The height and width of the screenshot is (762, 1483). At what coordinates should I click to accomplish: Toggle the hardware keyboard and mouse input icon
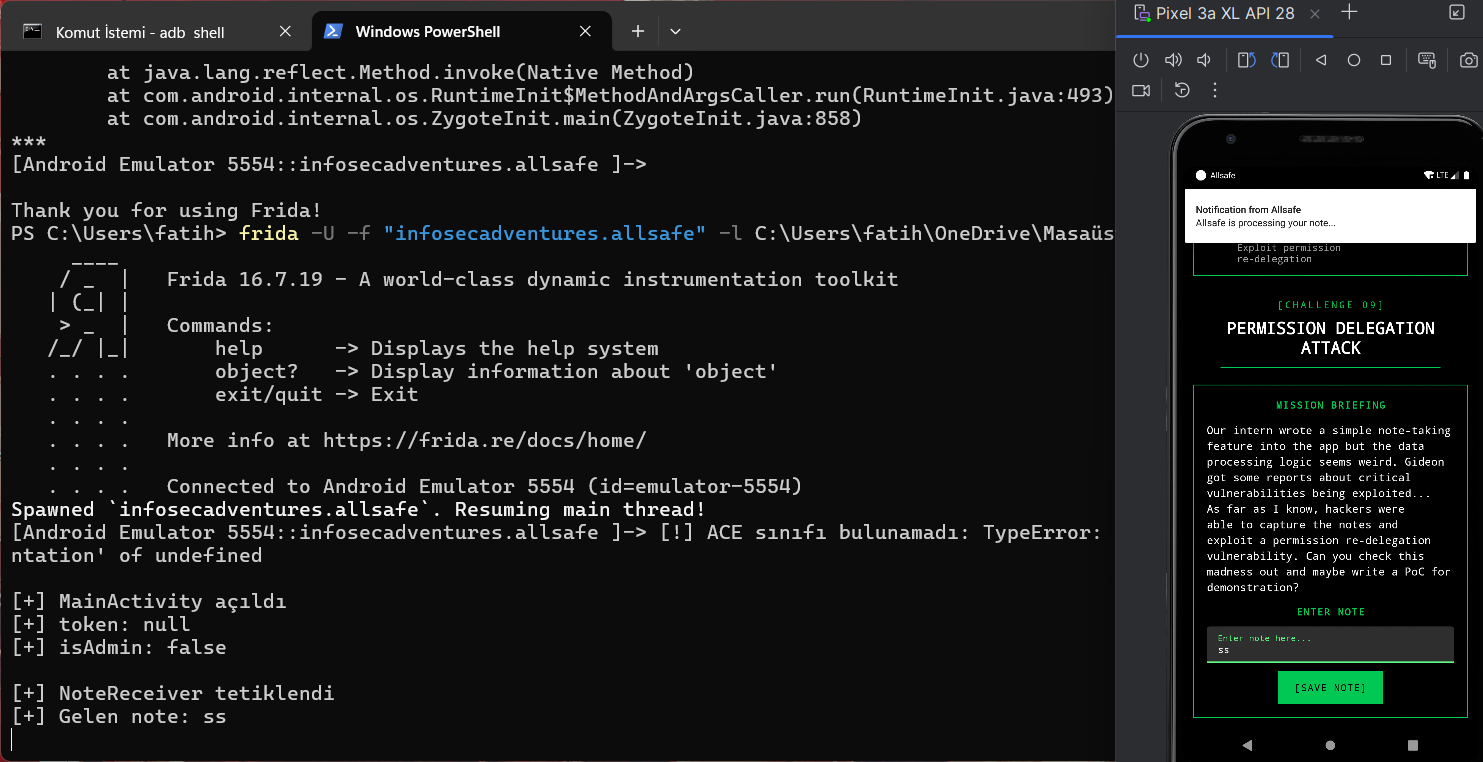click(1427, 60)
